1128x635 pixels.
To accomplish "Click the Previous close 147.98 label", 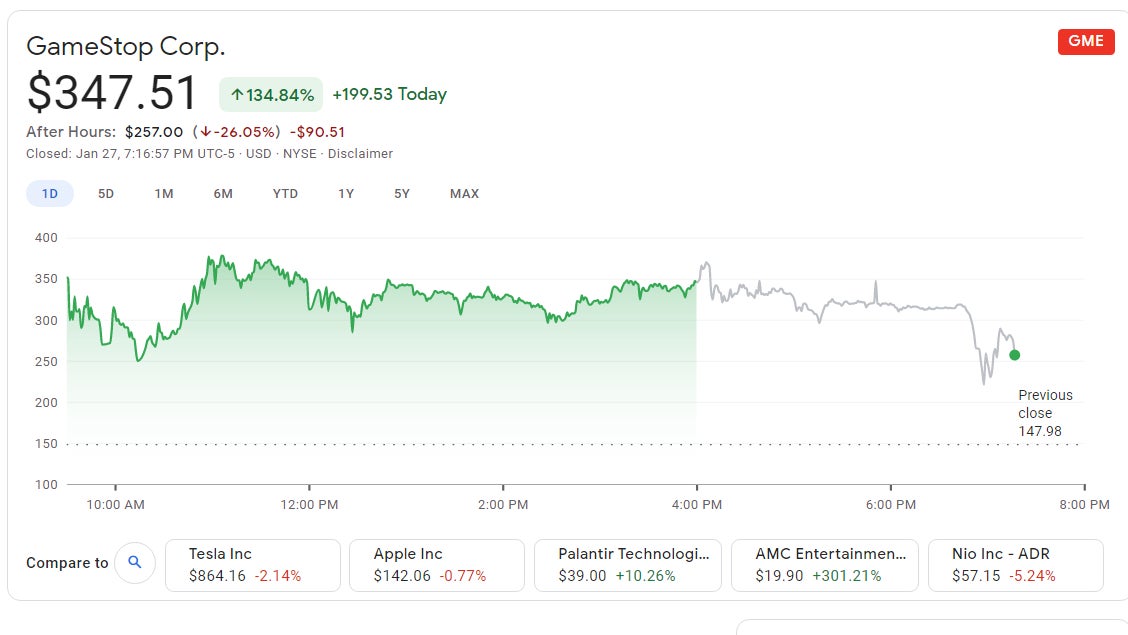I will [x=1045, y=413].
